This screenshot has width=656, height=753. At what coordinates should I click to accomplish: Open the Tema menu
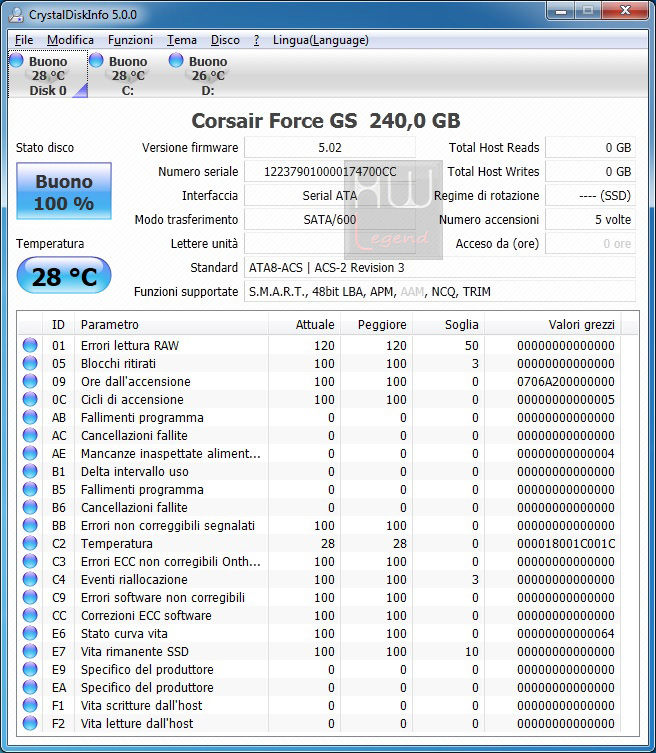pyautogui.click(x=182, y=40)
